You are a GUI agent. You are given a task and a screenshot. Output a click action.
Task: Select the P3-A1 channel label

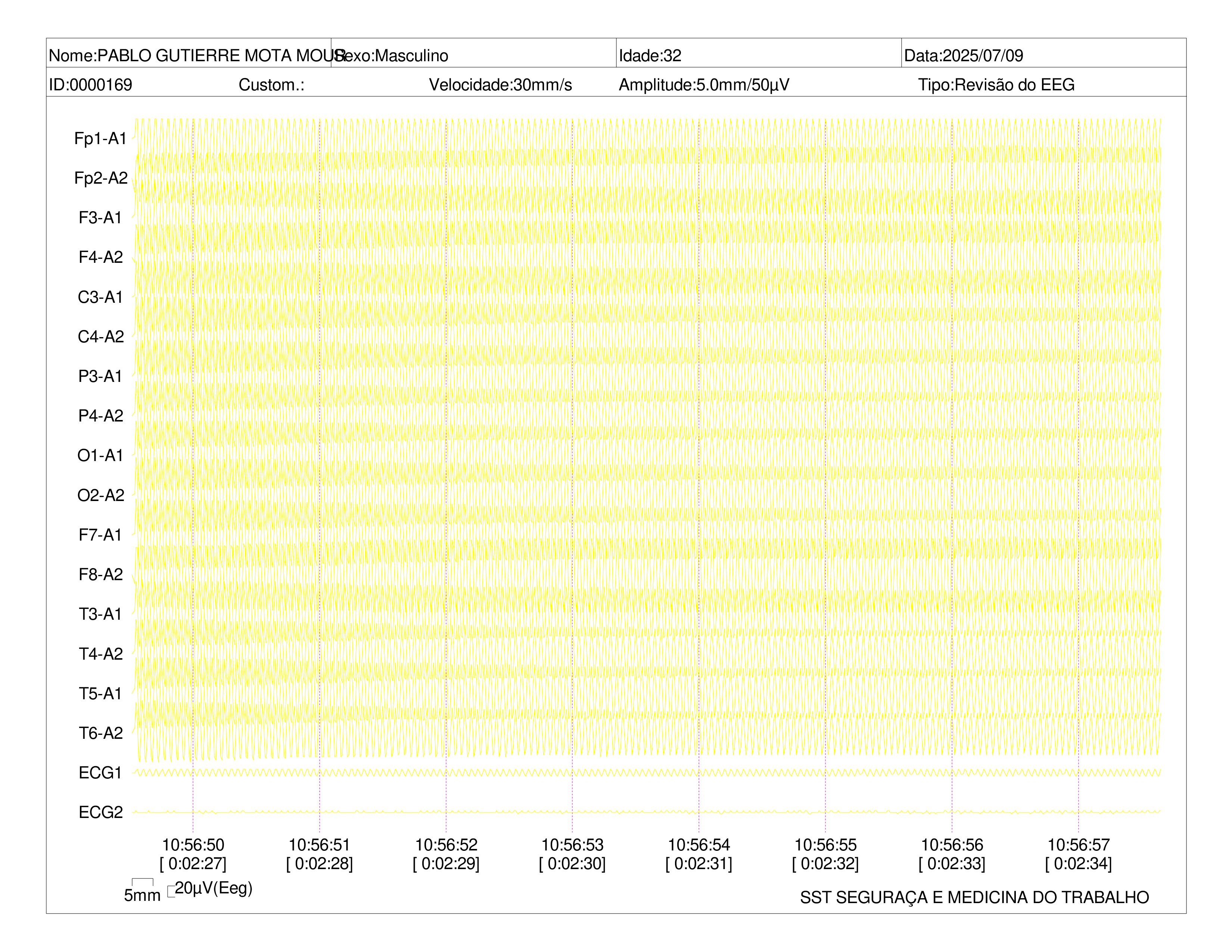[100, 376]
